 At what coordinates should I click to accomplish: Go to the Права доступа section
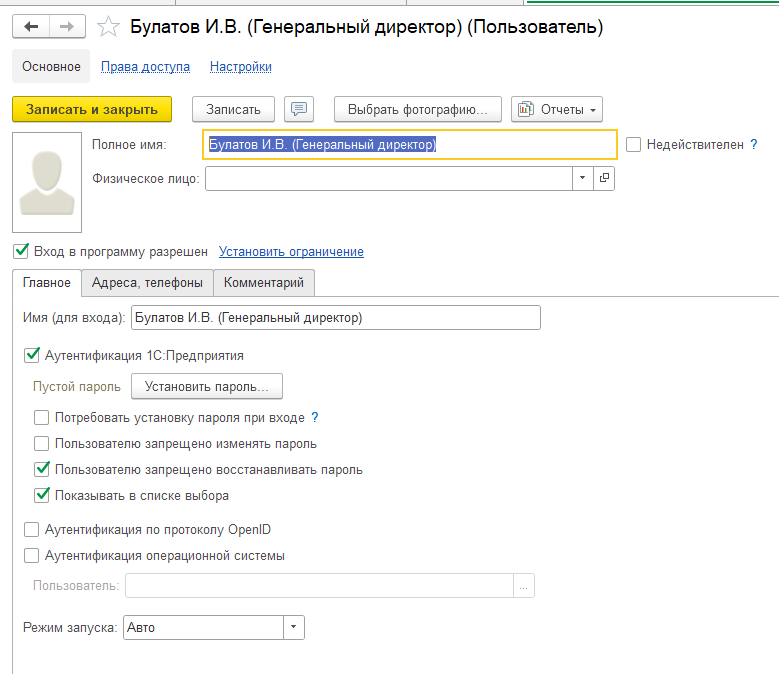[x=145, y=67]
